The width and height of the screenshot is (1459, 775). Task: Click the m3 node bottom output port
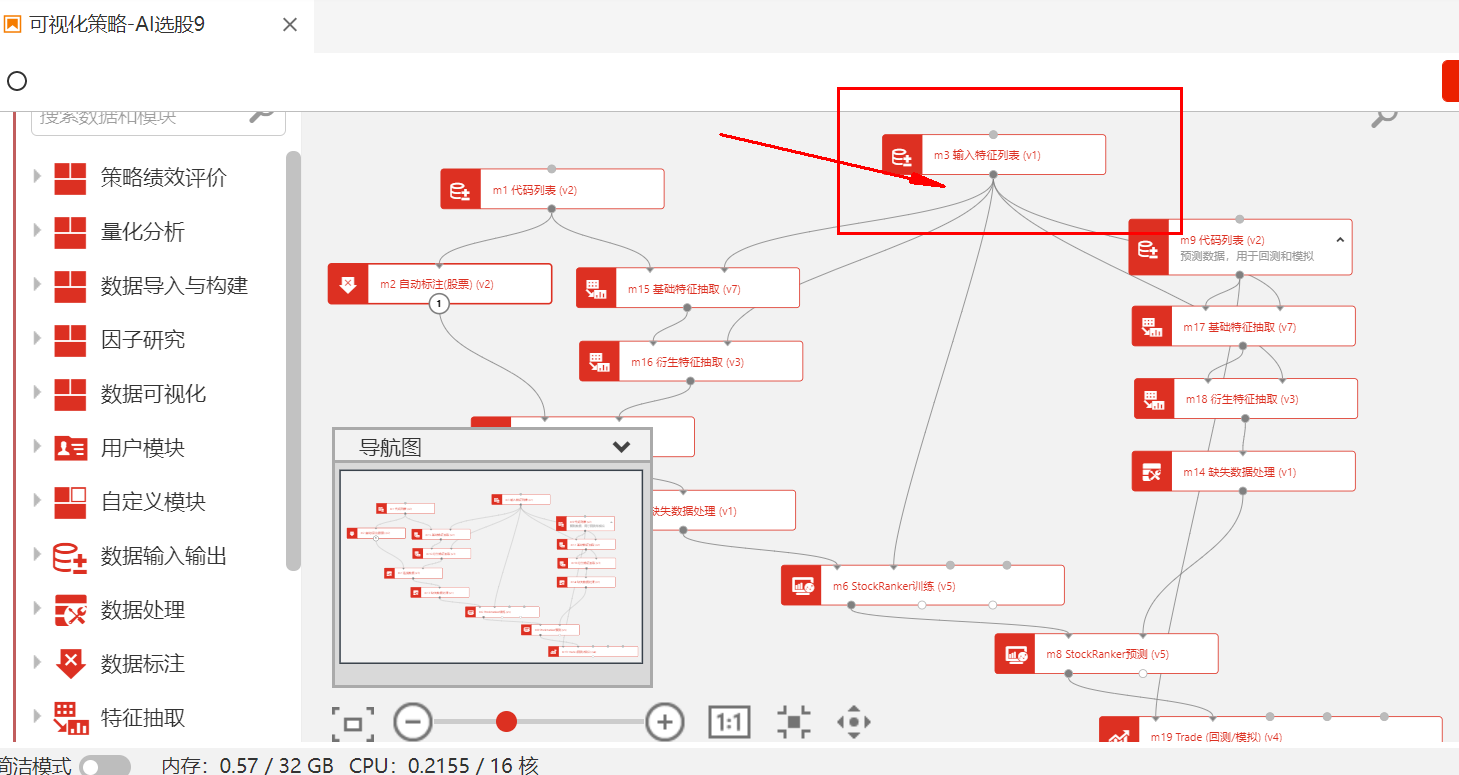click(x=993, y=174)
